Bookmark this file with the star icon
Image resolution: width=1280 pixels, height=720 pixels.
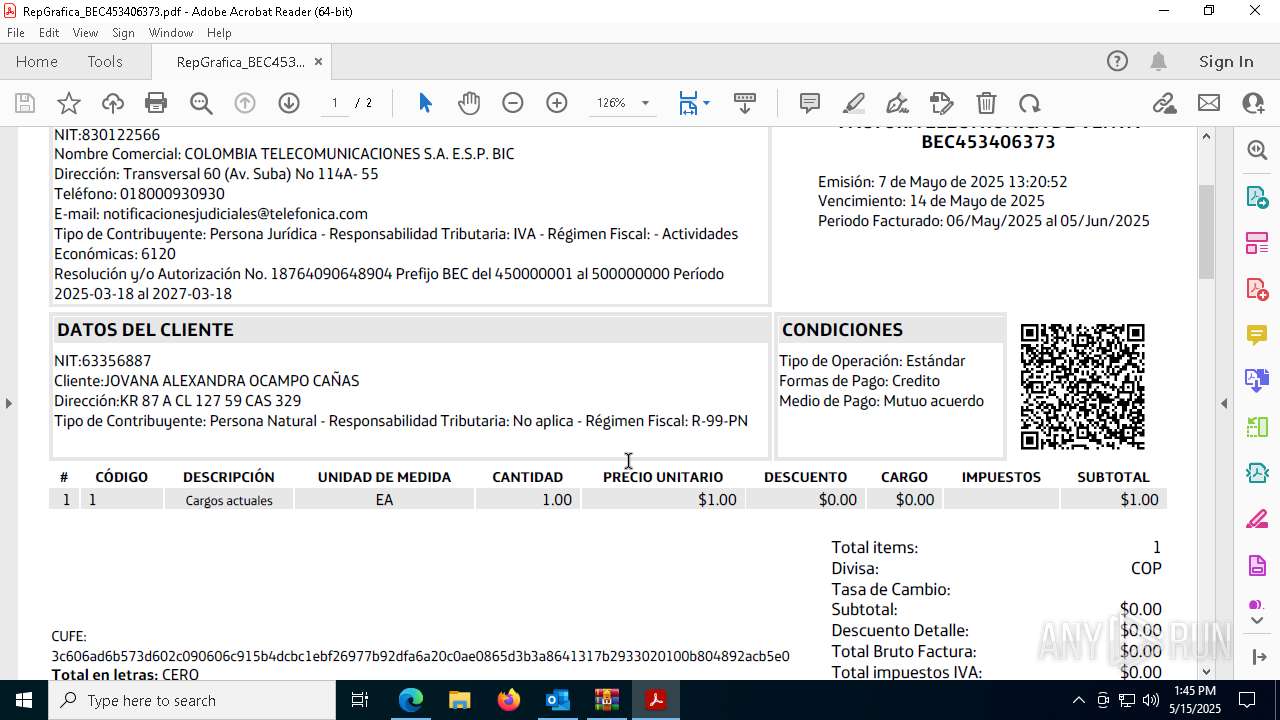coord(69,103)
